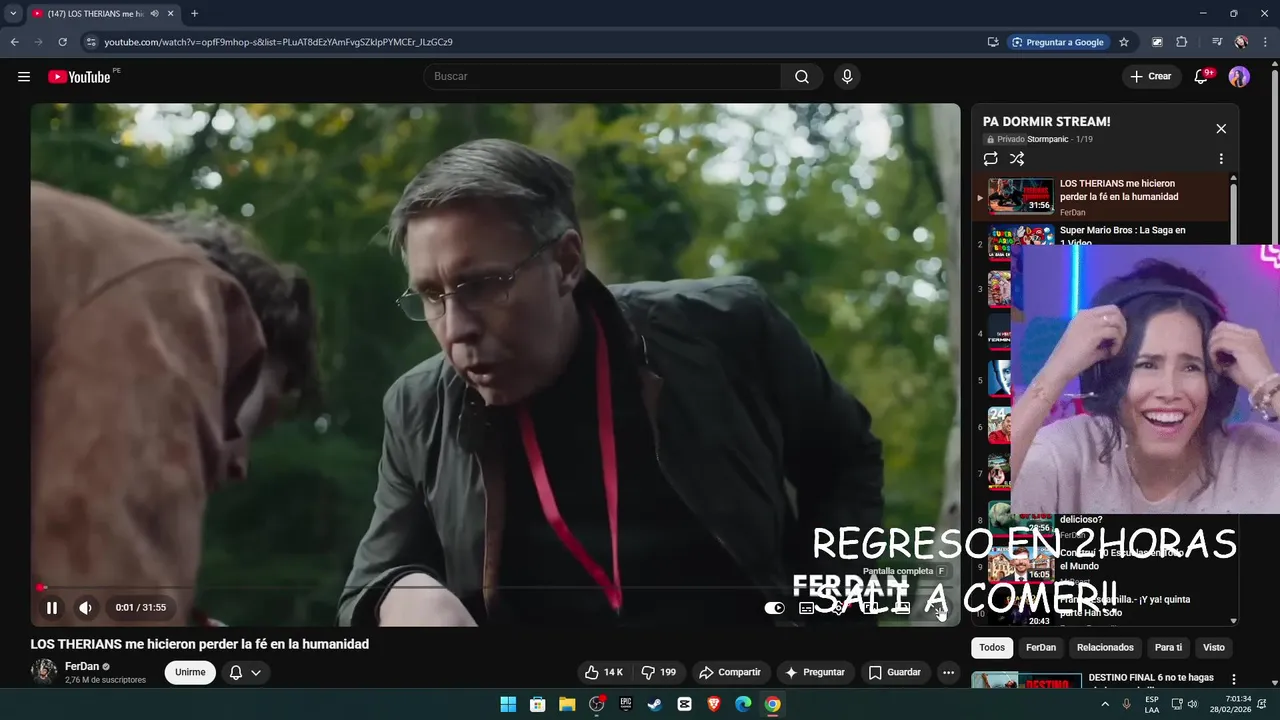Open site information icon in address bar

tap(91, 42)
